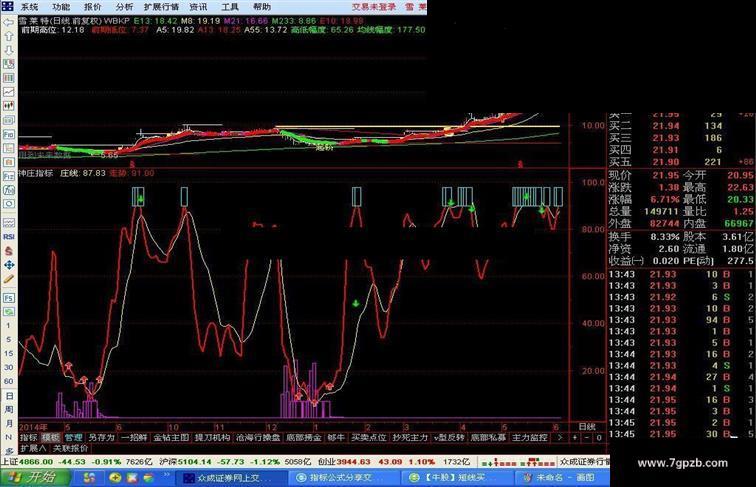This screenshot has height=487, width=756.
Task: Expand more indicator tabs with > arrow
Action: pyautogui.click(x=560, y=437)
